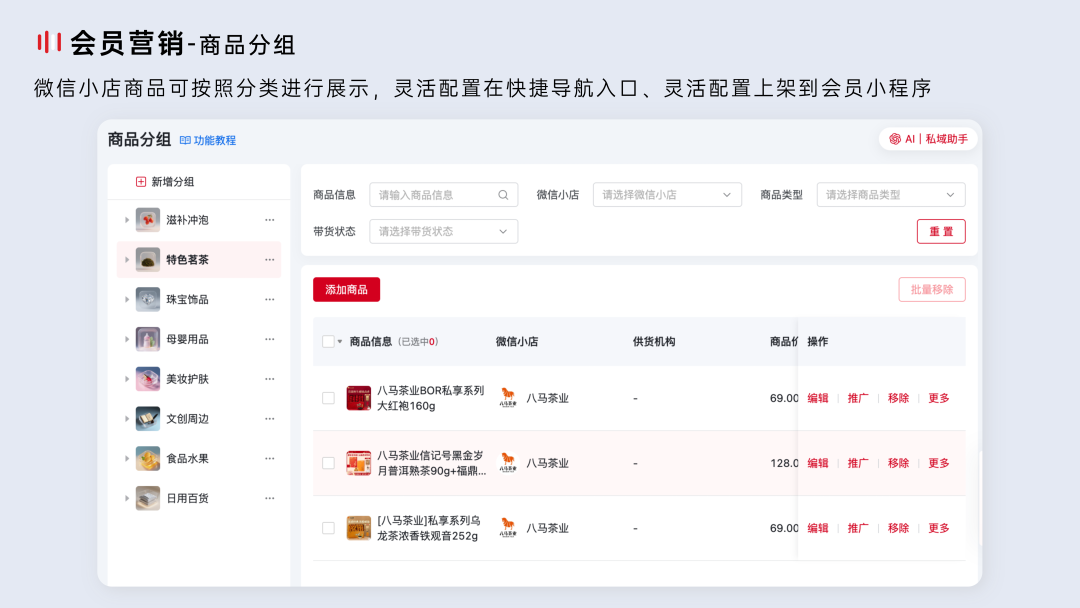This screenshot has width=1080, height=608.
Task: Open the 更多 menu for 大红袍 product
Action: pos(937,397)
